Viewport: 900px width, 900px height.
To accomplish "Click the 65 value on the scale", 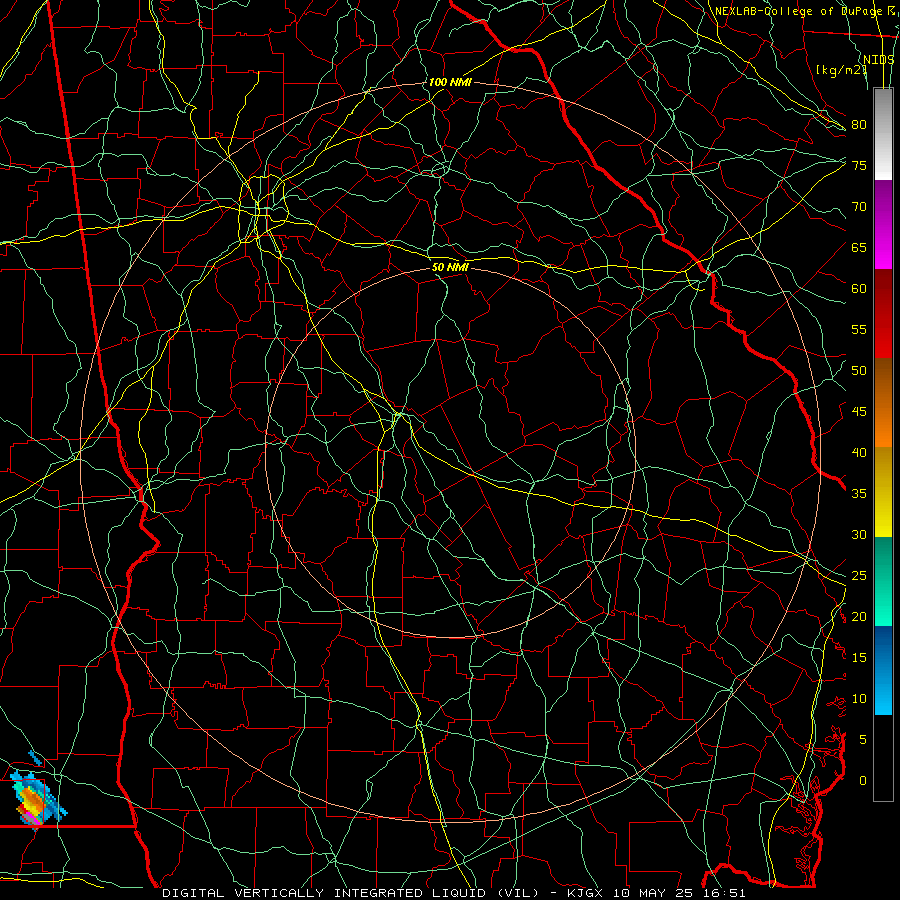I will pyautogui.click(x=859, y=247).
